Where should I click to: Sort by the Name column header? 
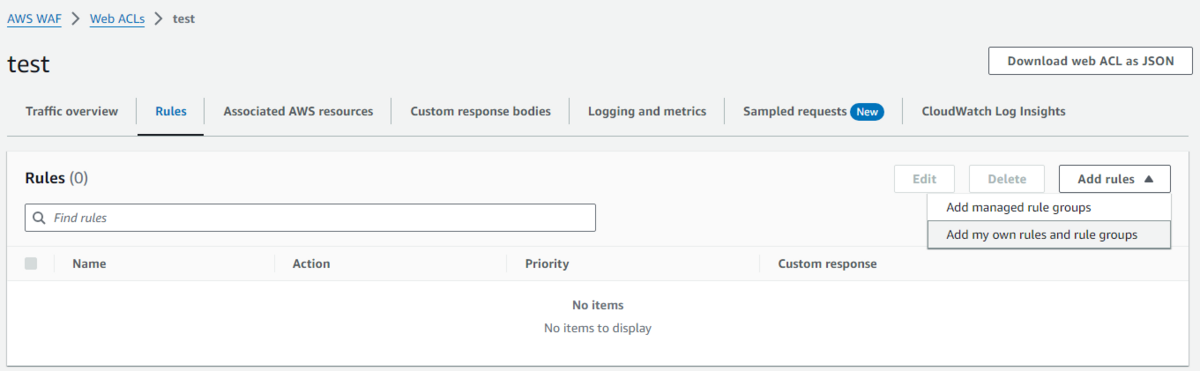[x=89, y=264]
